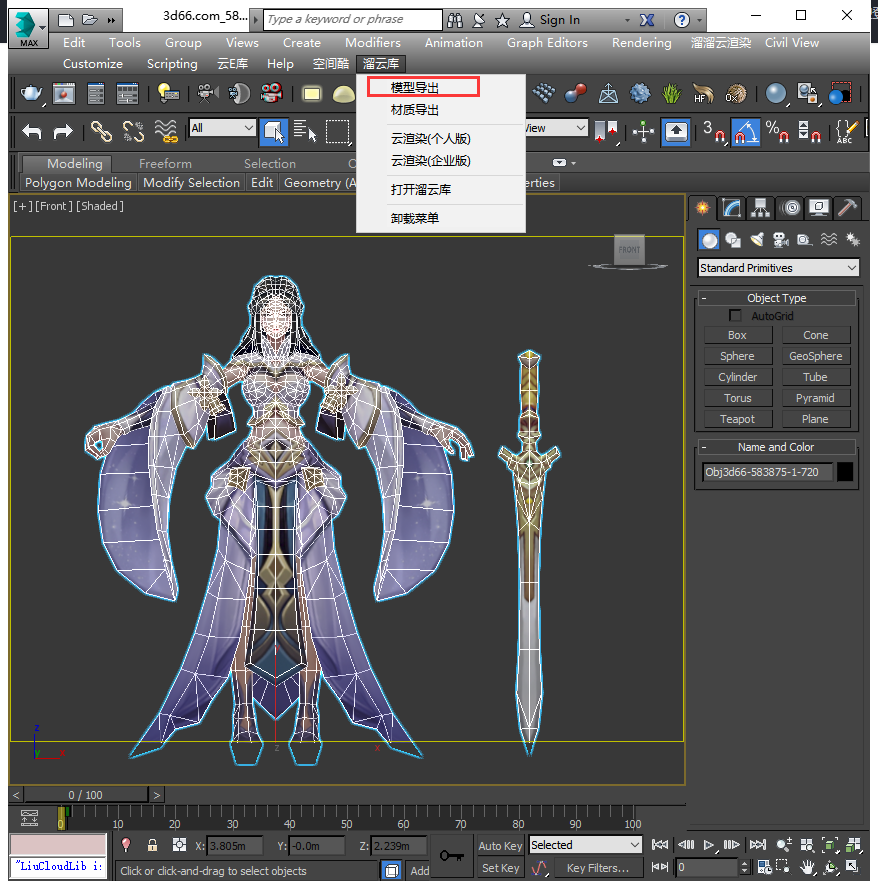Choose 云渲染(个人版) menu entry
This screenshot has height=889, width=878.
[431, 139]
